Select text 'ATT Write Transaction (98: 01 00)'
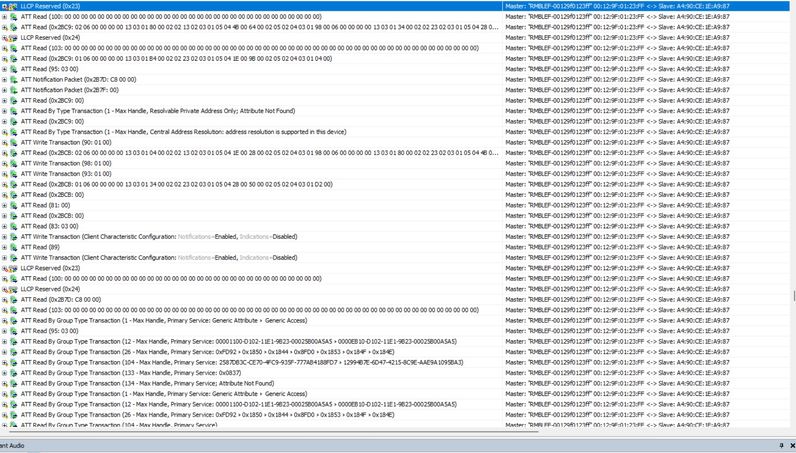This screenshot has width=796, height=453. tap(66, 163)
